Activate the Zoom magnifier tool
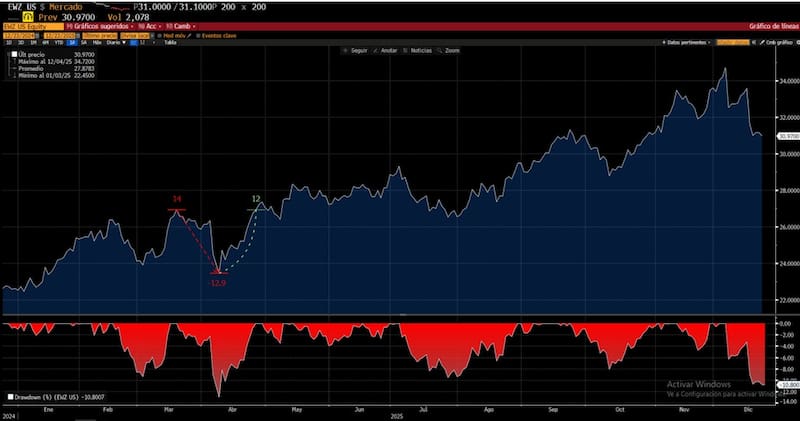Image resolution: width=800 pixels, height=421 pixels. 449,50
